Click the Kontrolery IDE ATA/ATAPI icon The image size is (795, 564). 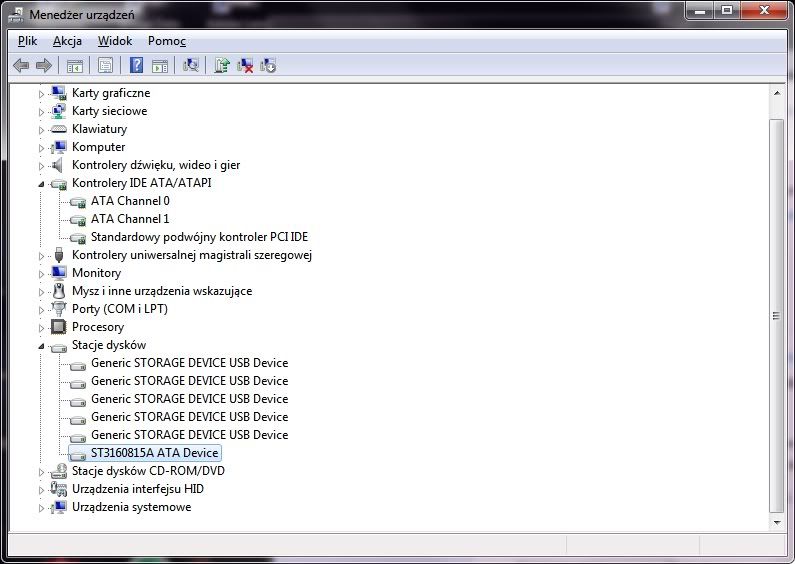pos(59,184)
